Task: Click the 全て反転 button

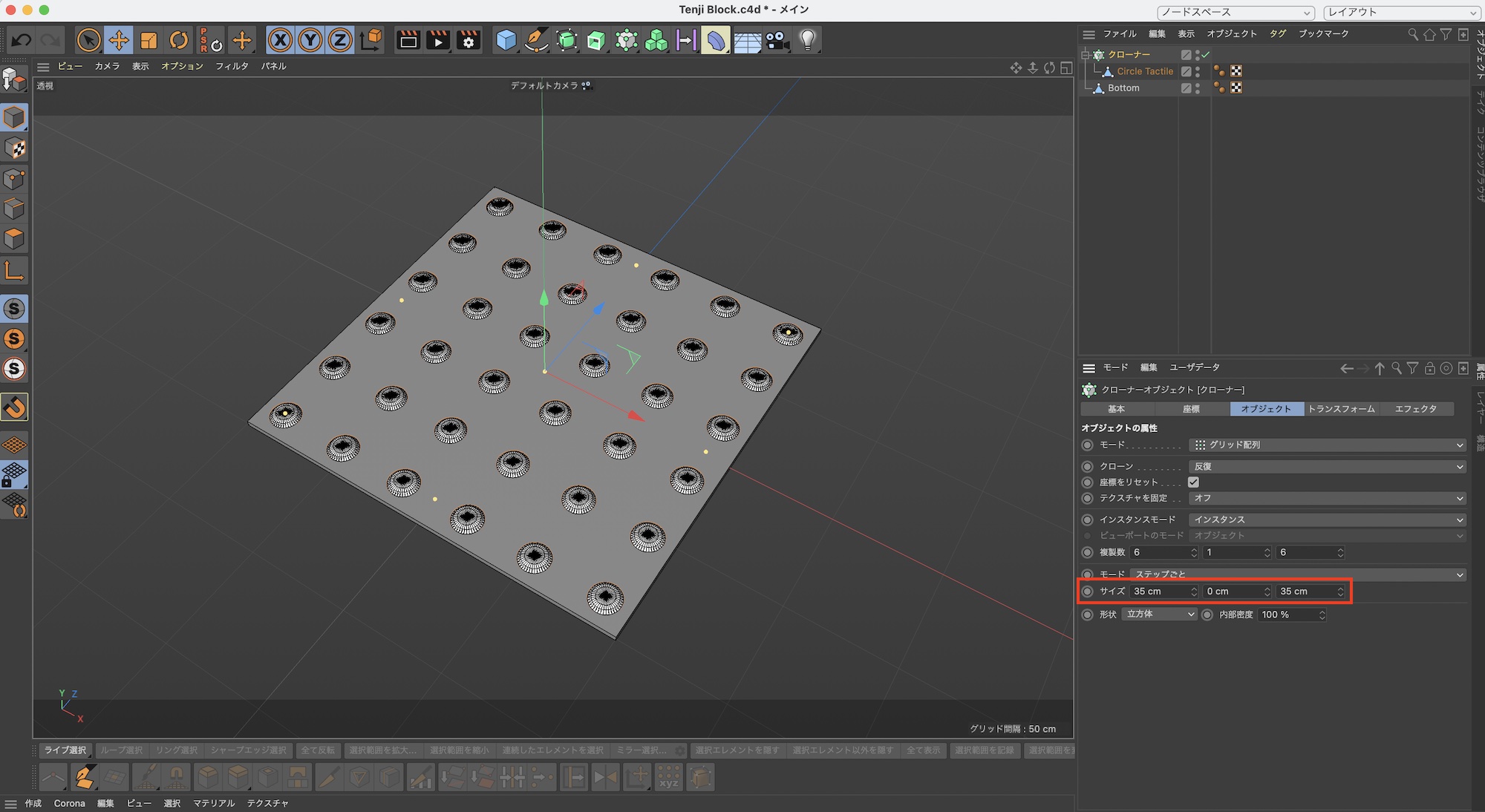Action: [318, 750]
